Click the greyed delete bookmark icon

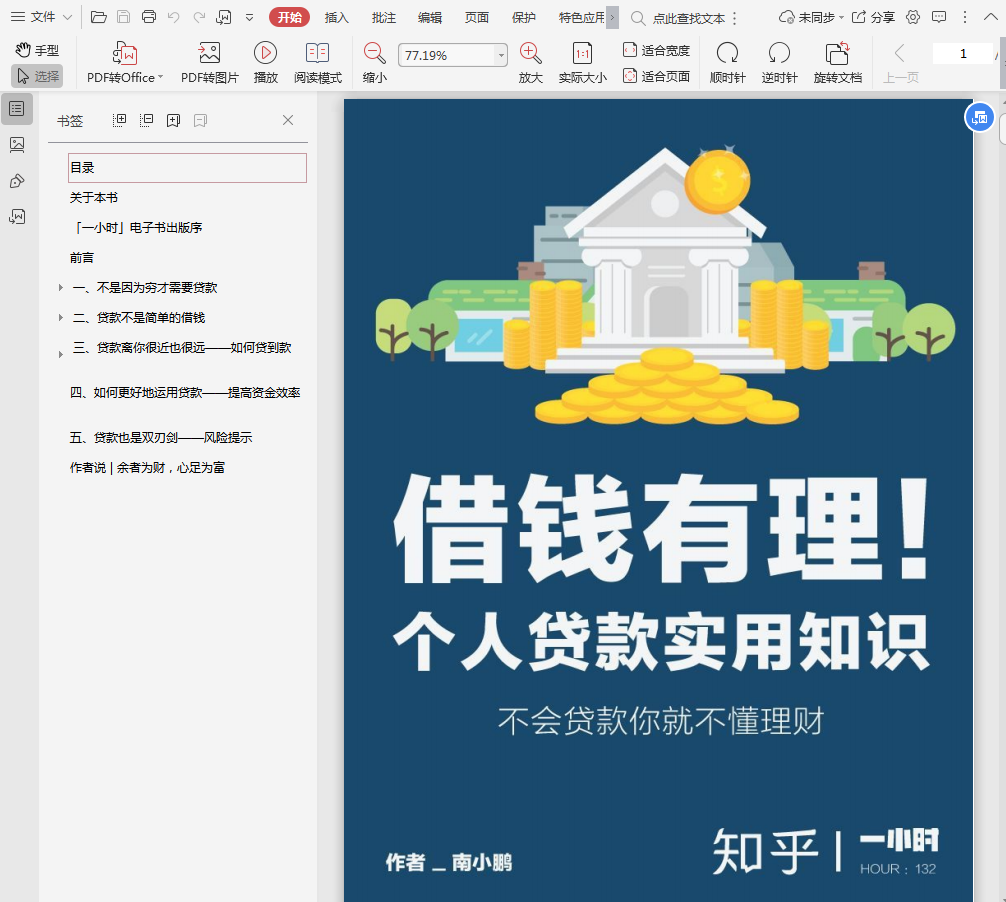click(x=200, y=120)
